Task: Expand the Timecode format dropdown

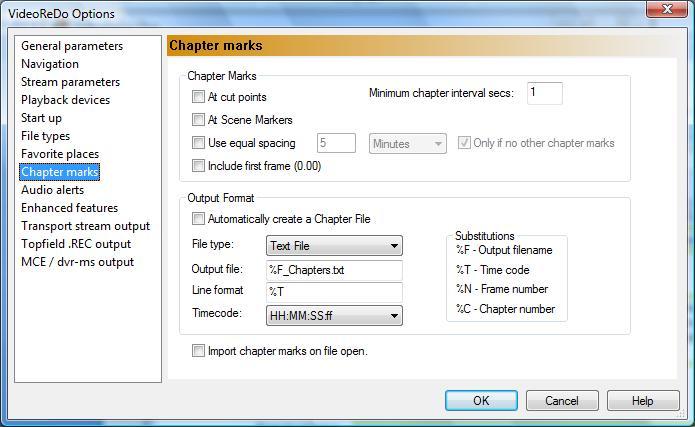Action: pos(334,316)
